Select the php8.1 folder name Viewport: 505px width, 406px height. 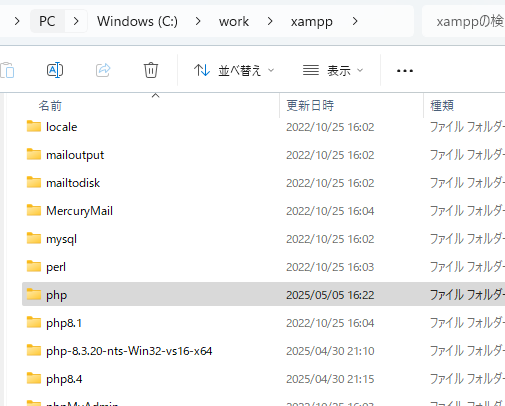tap(64, 323)
